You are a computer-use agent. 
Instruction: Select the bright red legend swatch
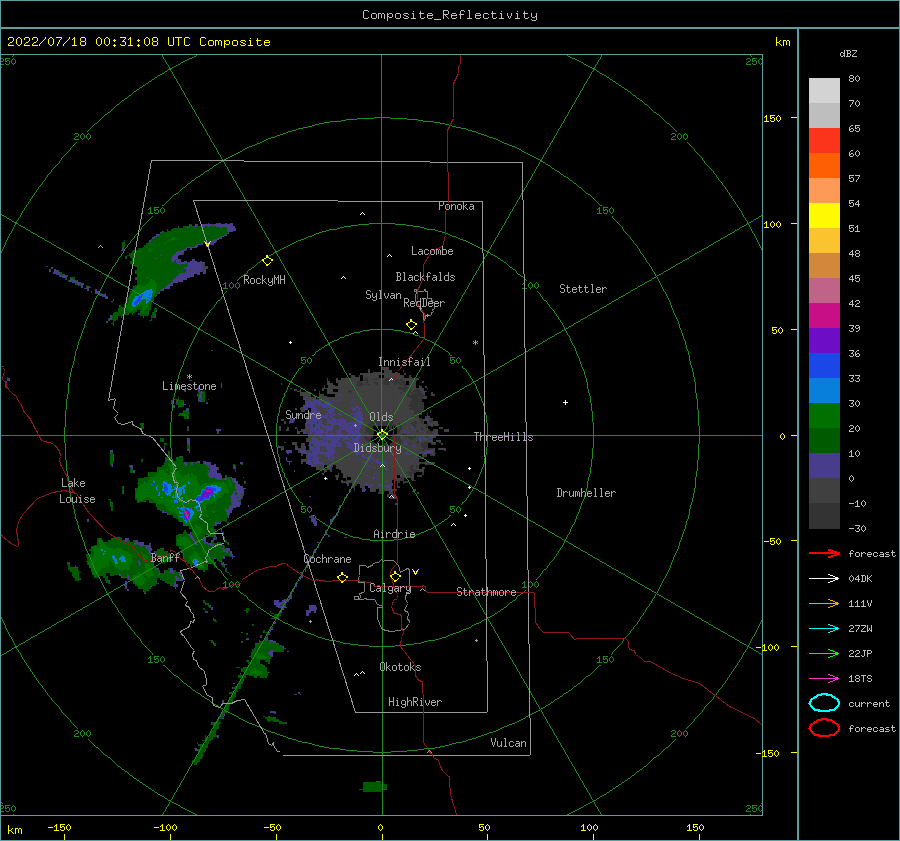click(x=824, y=141)
